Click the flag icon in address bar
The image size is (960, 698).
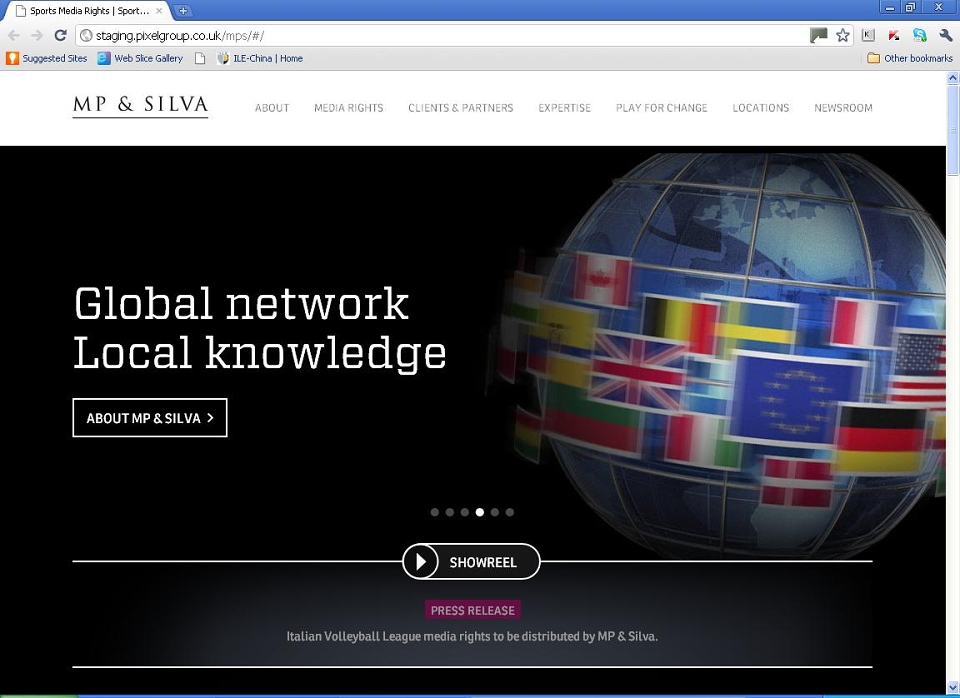(x=818, y=36)
